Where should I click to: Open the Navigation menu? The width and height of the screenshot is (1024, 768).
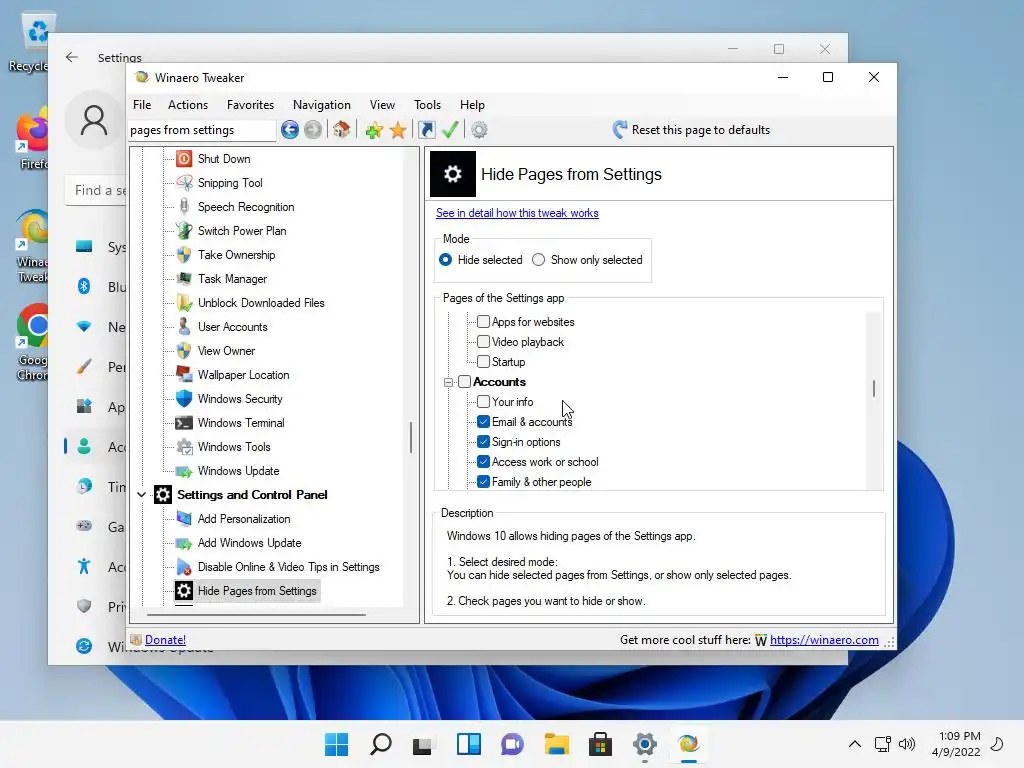tap(321, 104)
